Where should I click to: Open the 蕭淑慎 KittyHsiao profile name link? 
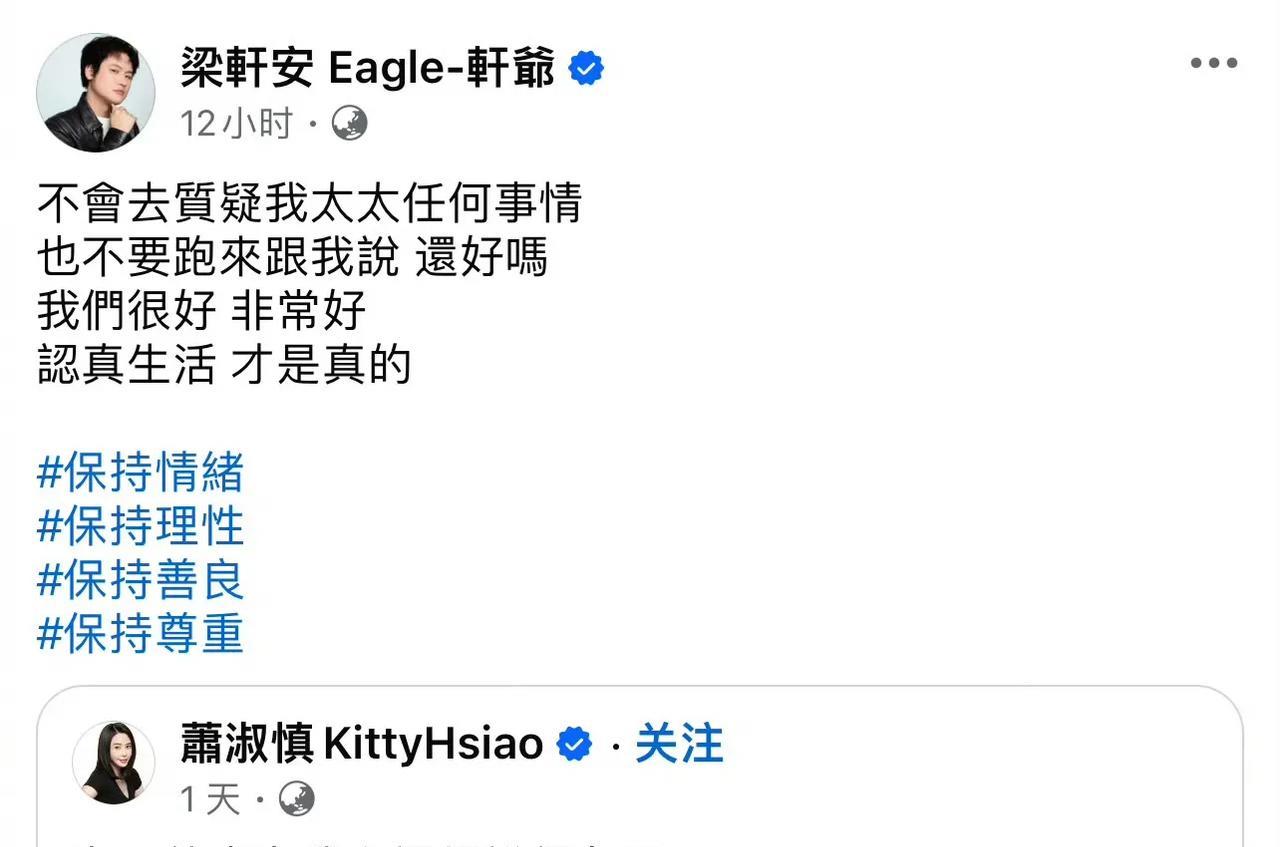click(x=362, y=745)
